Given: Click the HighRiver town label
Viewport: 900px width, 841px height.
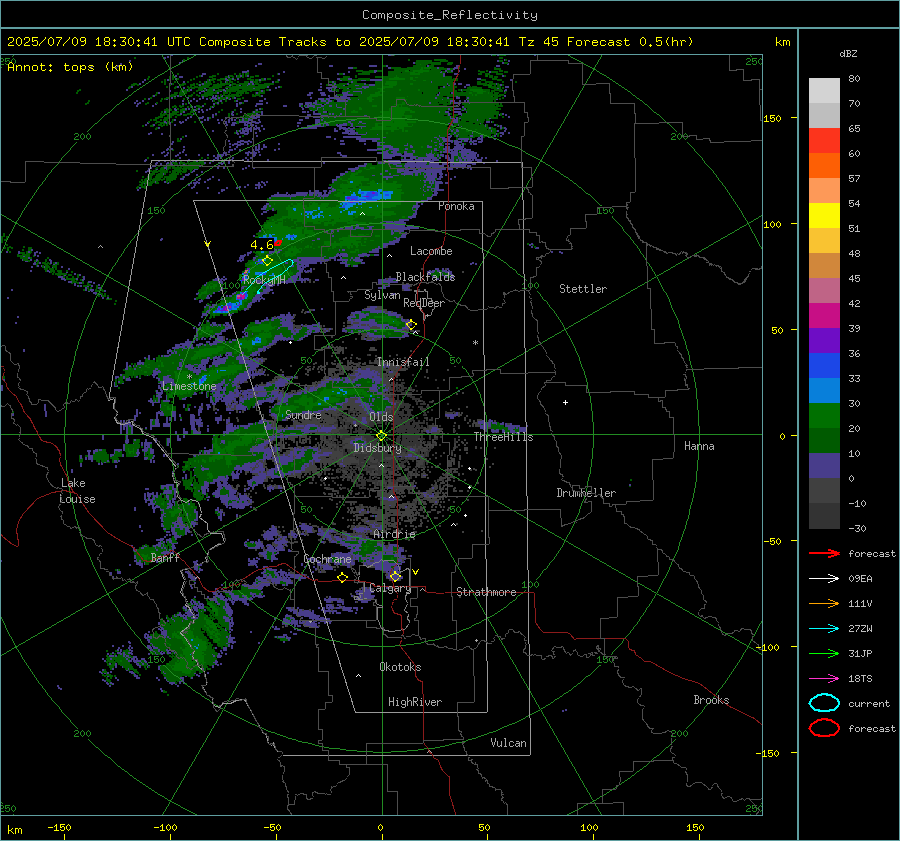Looking at the screenshot, I should point(415,702).
